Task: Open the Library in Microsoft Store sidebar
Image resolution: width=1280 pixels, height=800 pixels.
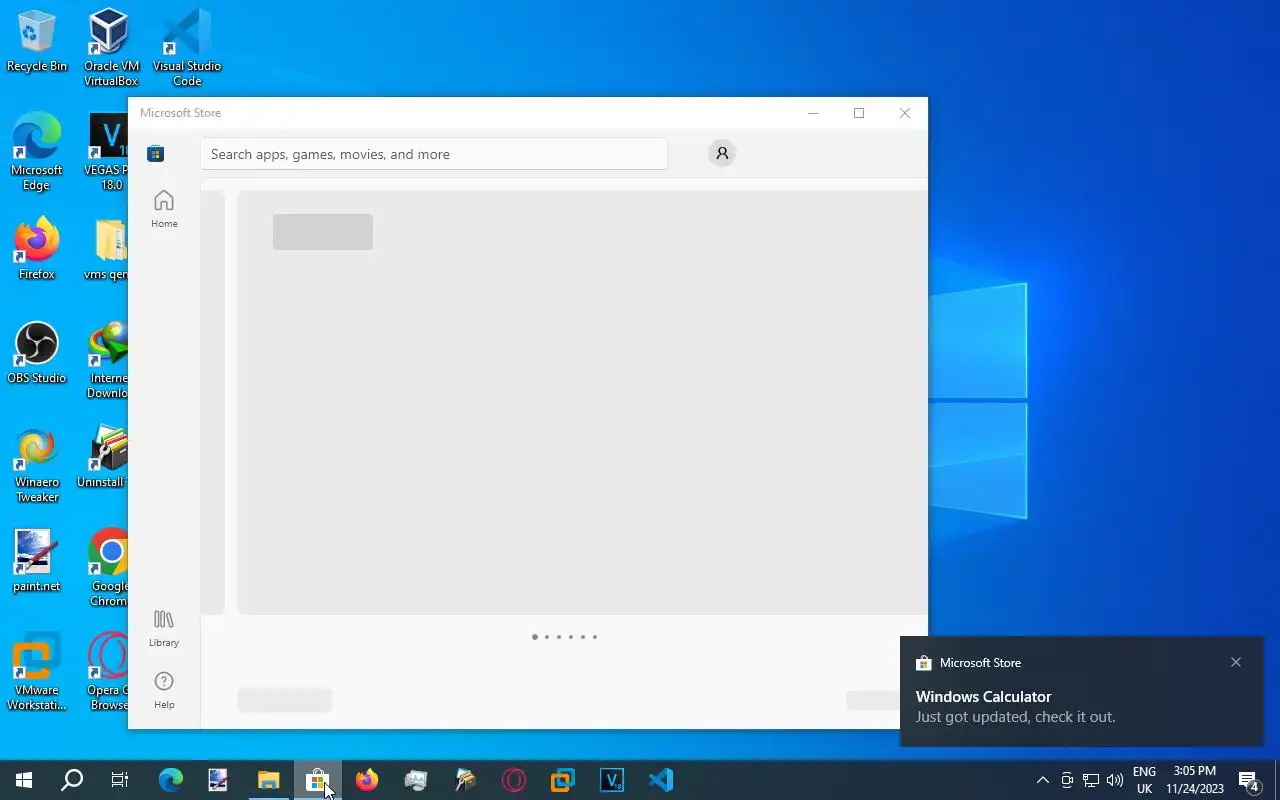Action: (x=164, y=628)
